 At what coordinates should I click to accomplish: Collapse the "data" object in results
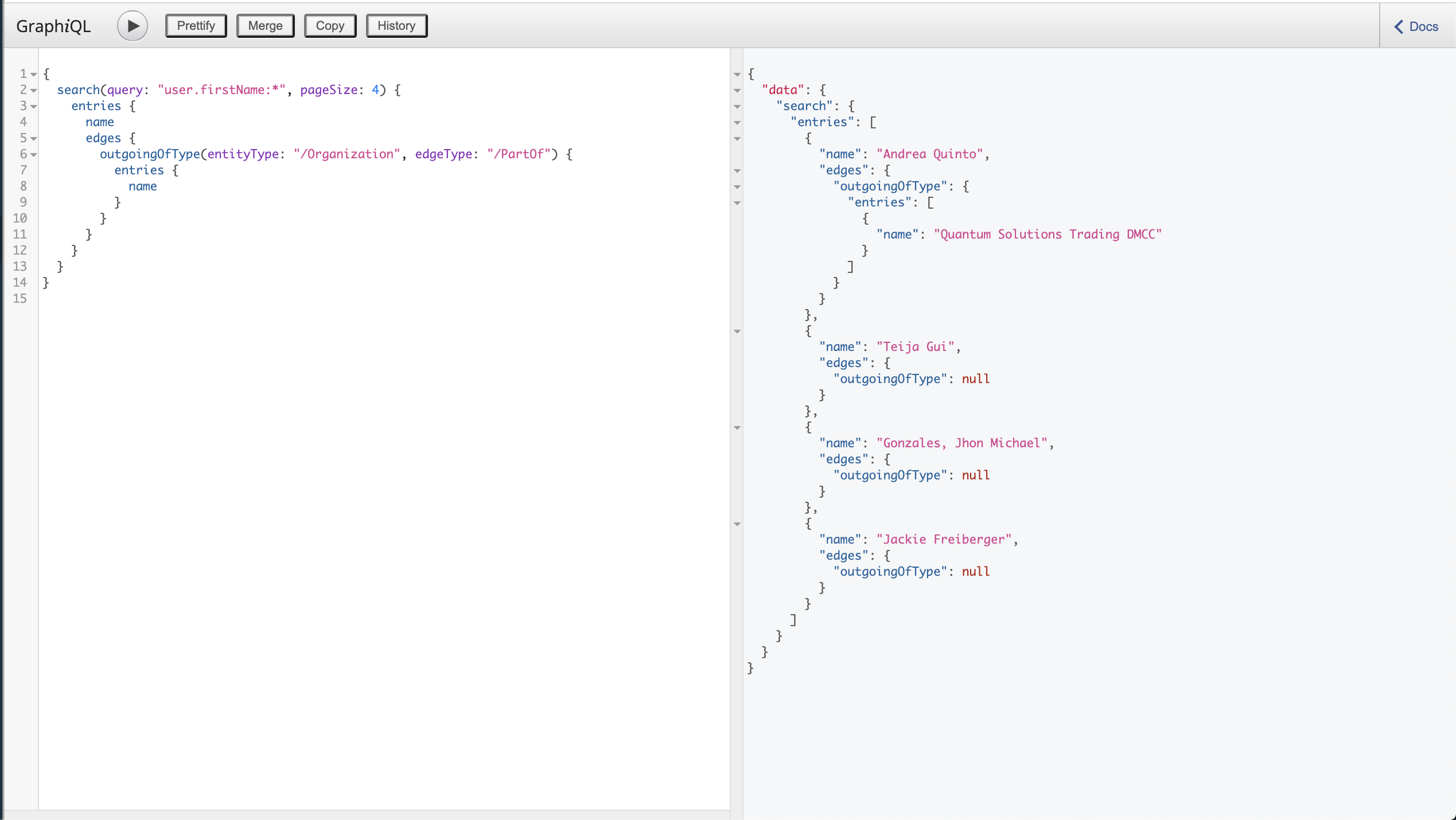tap(737, 91)
